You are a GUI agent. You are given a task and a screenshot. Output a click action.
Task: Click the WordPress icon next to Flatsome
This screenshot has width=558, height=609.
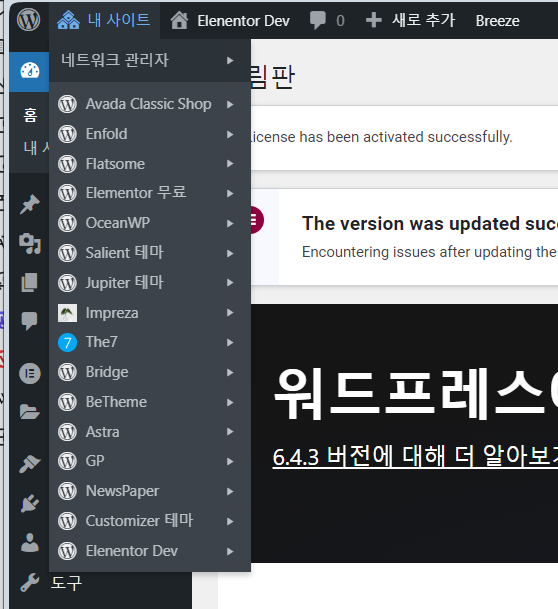point(68,164)
